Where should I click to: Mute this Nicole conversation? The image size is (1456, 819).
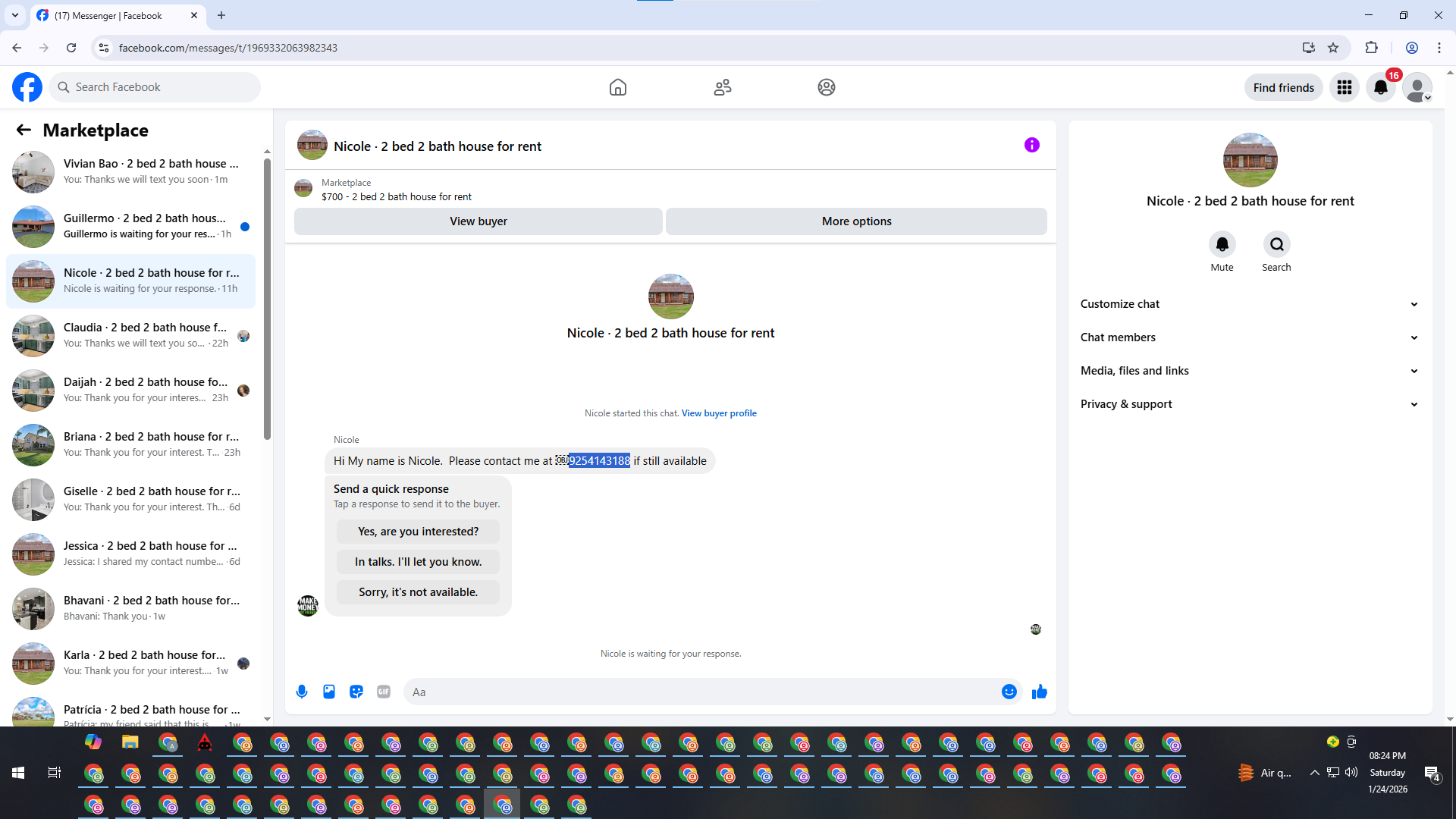(1222, 244)
